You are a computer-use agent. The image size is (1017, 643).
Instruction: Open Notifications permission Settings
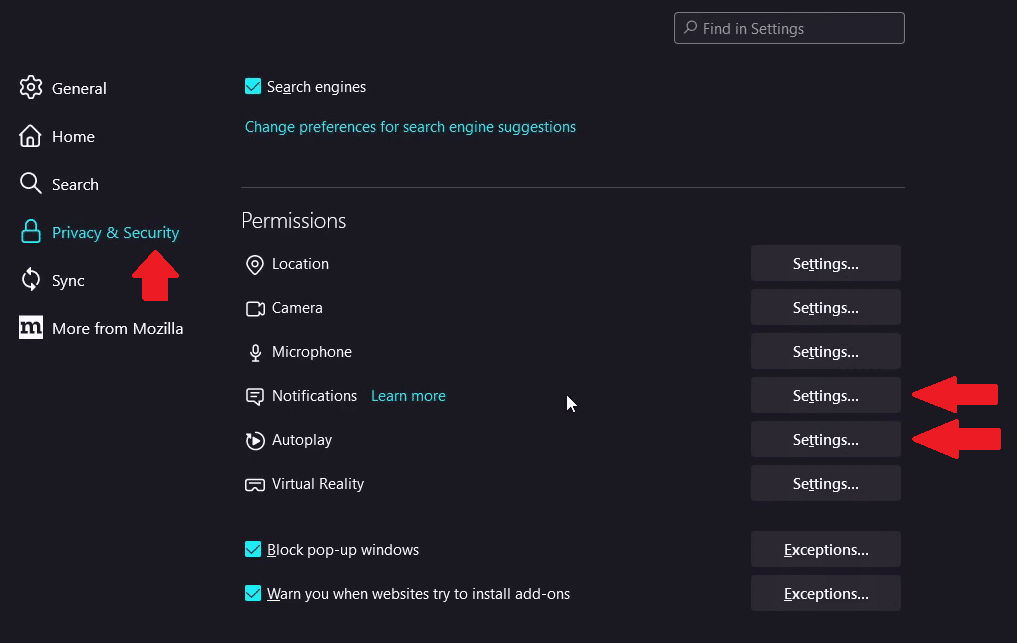click(825, 396)
